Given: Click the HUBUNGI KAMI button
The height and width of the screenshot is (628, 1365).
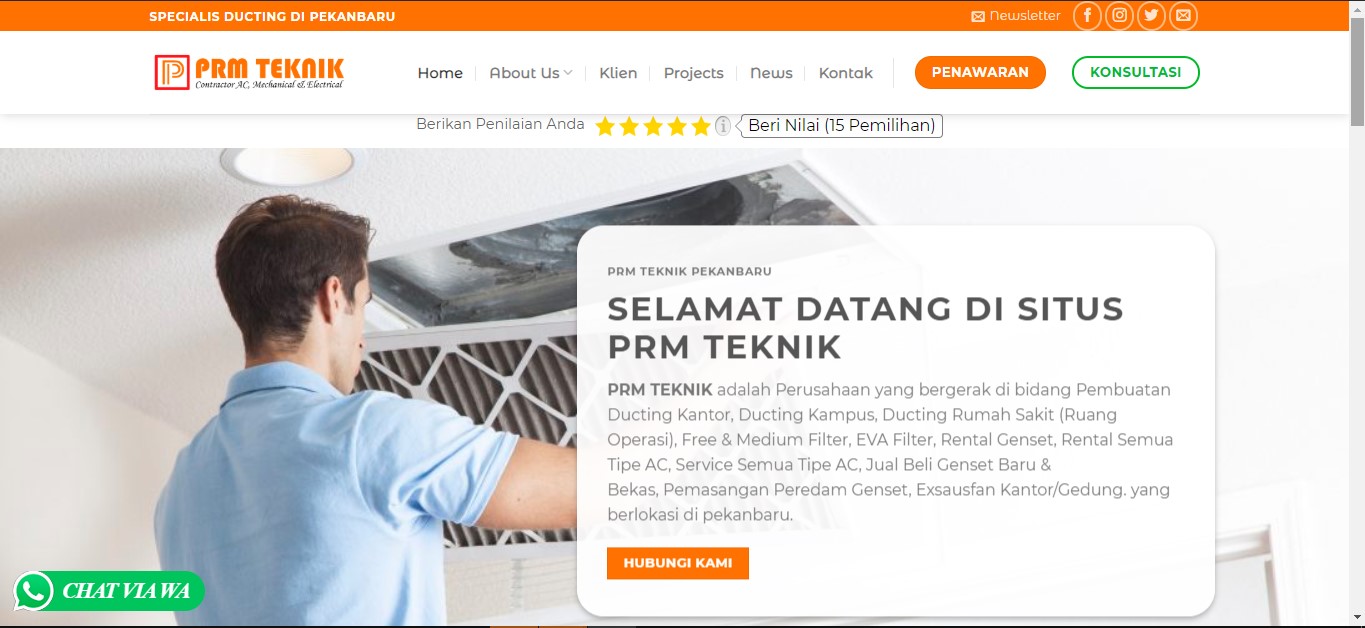Looking at the screenshot, I should (x=678, y=563).
